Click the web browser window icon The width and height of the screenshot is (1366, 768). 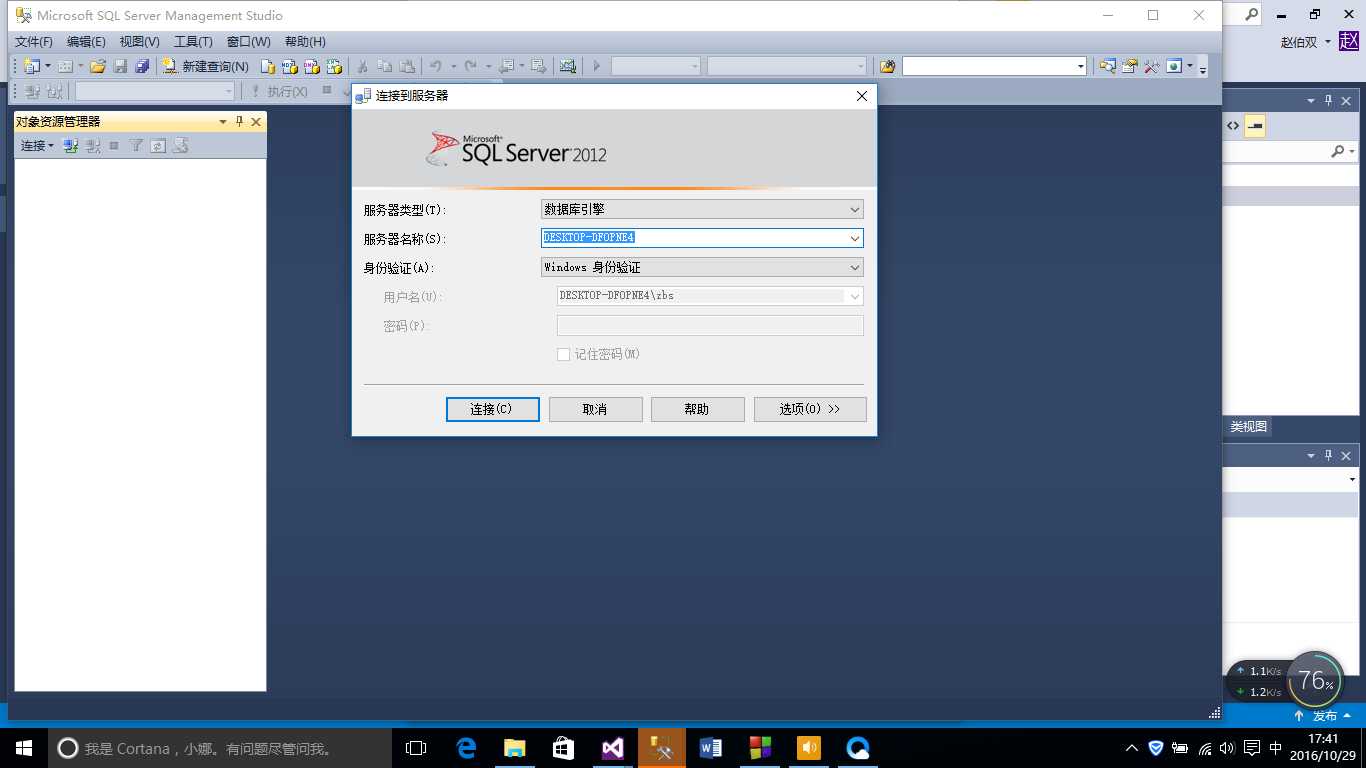(x=1174, y=66)
